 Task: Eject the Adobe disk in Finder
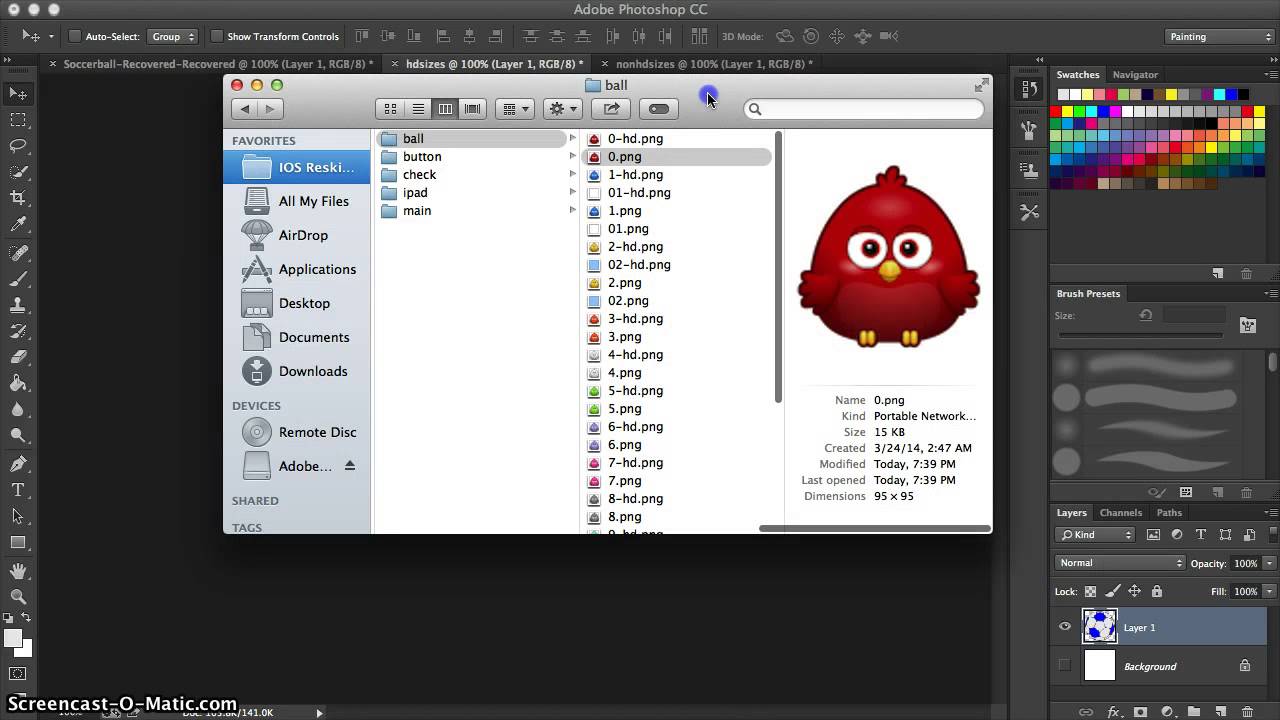350,466
